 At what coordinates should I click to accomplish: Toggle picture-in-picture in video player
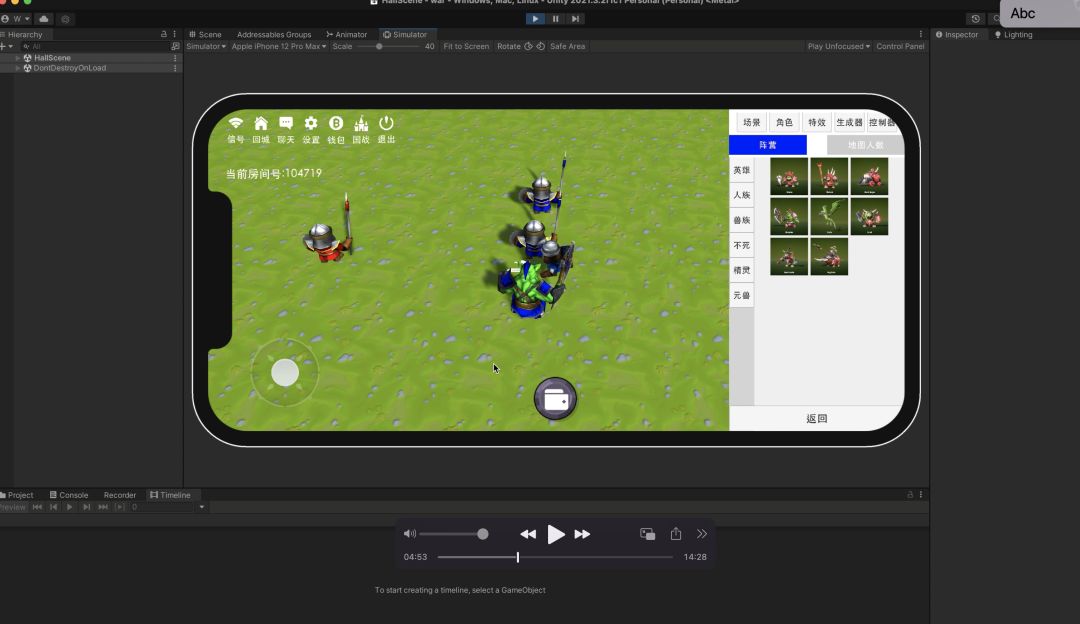pos(647,534)
